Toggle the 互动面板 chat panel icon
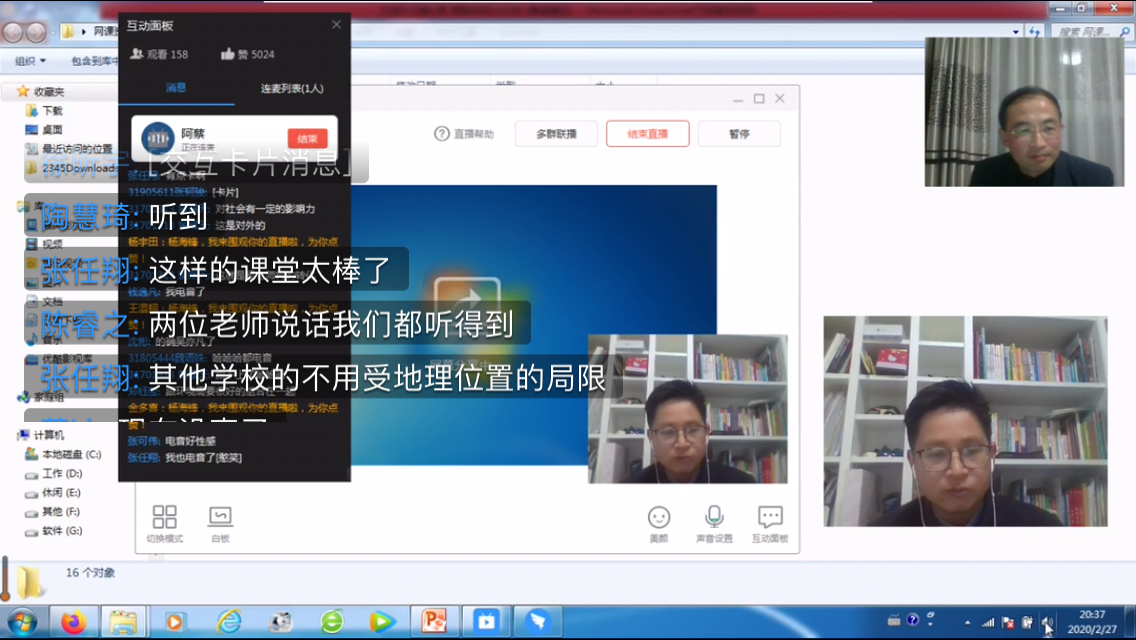Screen dimensions: 1136x640 [769, 523]
